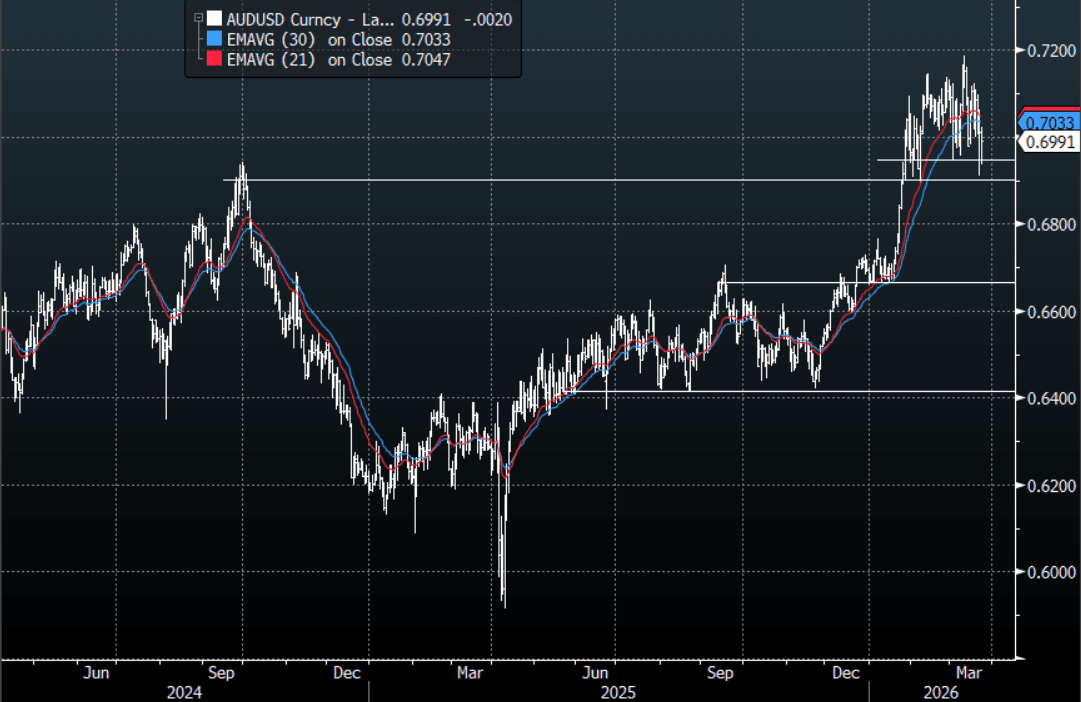The height and width of the screenshot is (702, 1081).
Task: Collapse the legend tree with the minus box
Action: click(198, 19)
